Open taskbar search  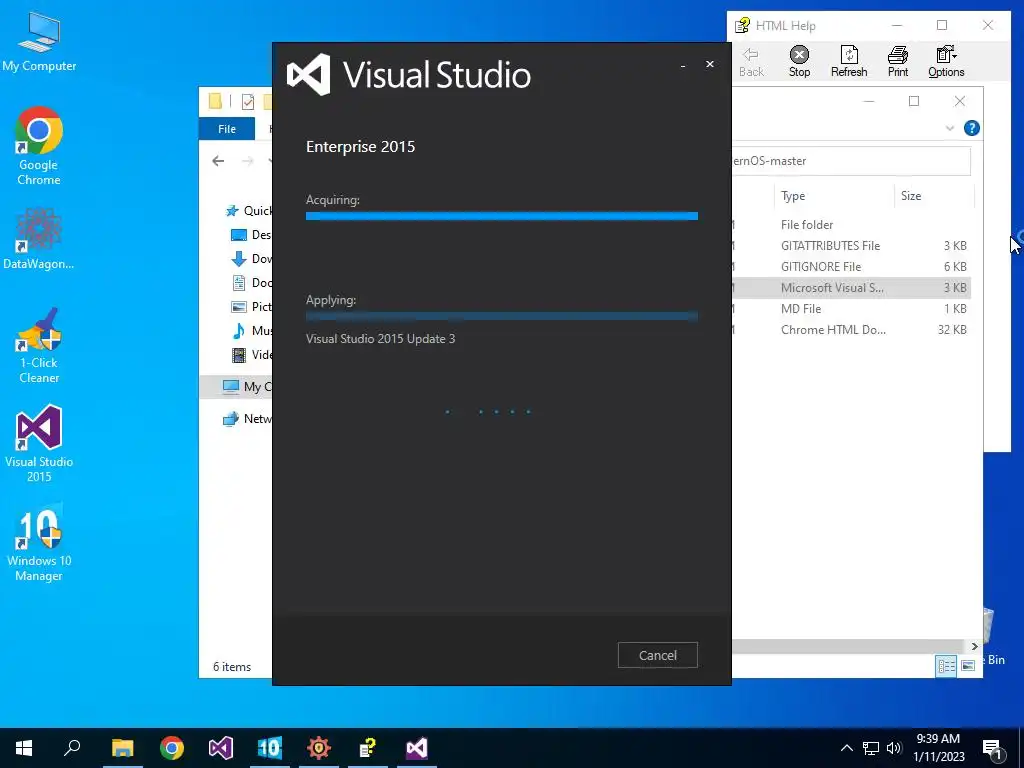coord(72,748)
